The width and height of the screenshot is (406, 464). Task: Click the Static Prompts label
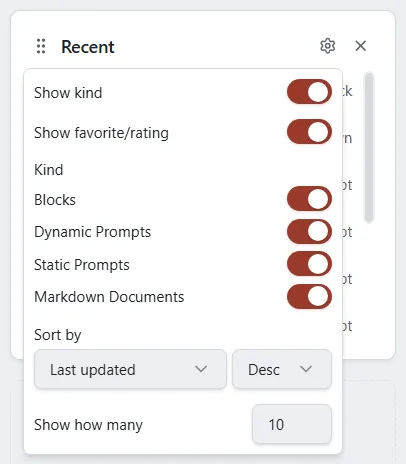82,265
